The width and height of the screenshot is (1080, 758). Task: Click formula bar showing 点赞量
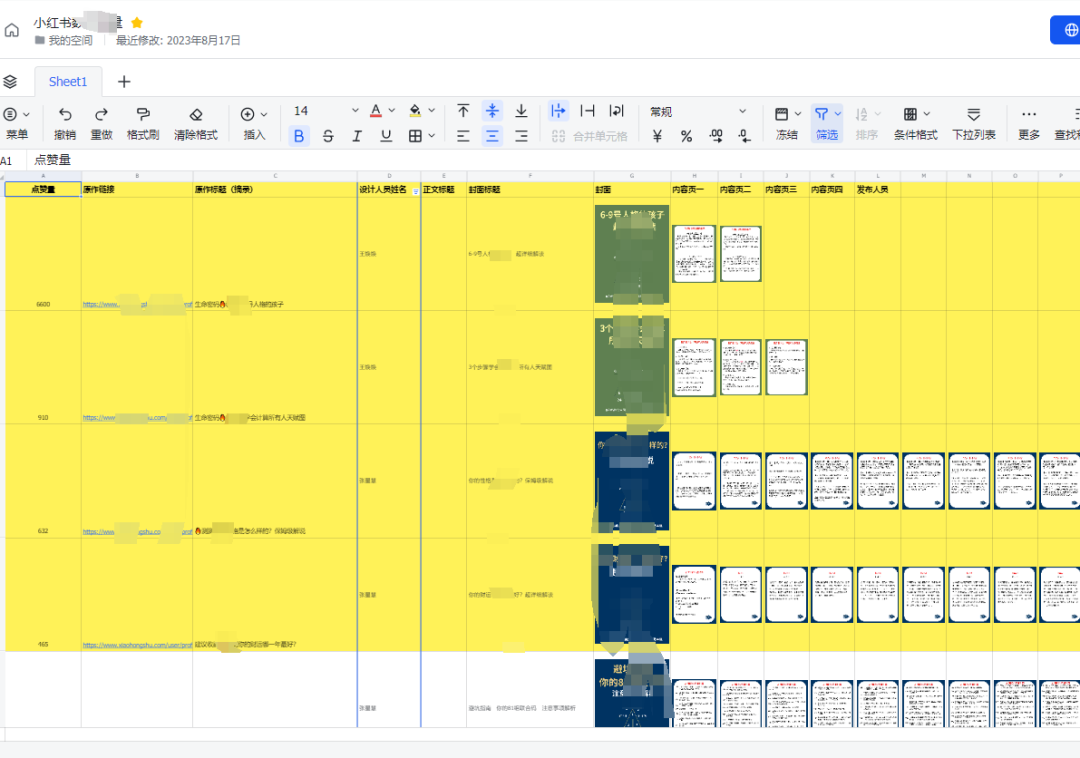(x=52, y=160)
